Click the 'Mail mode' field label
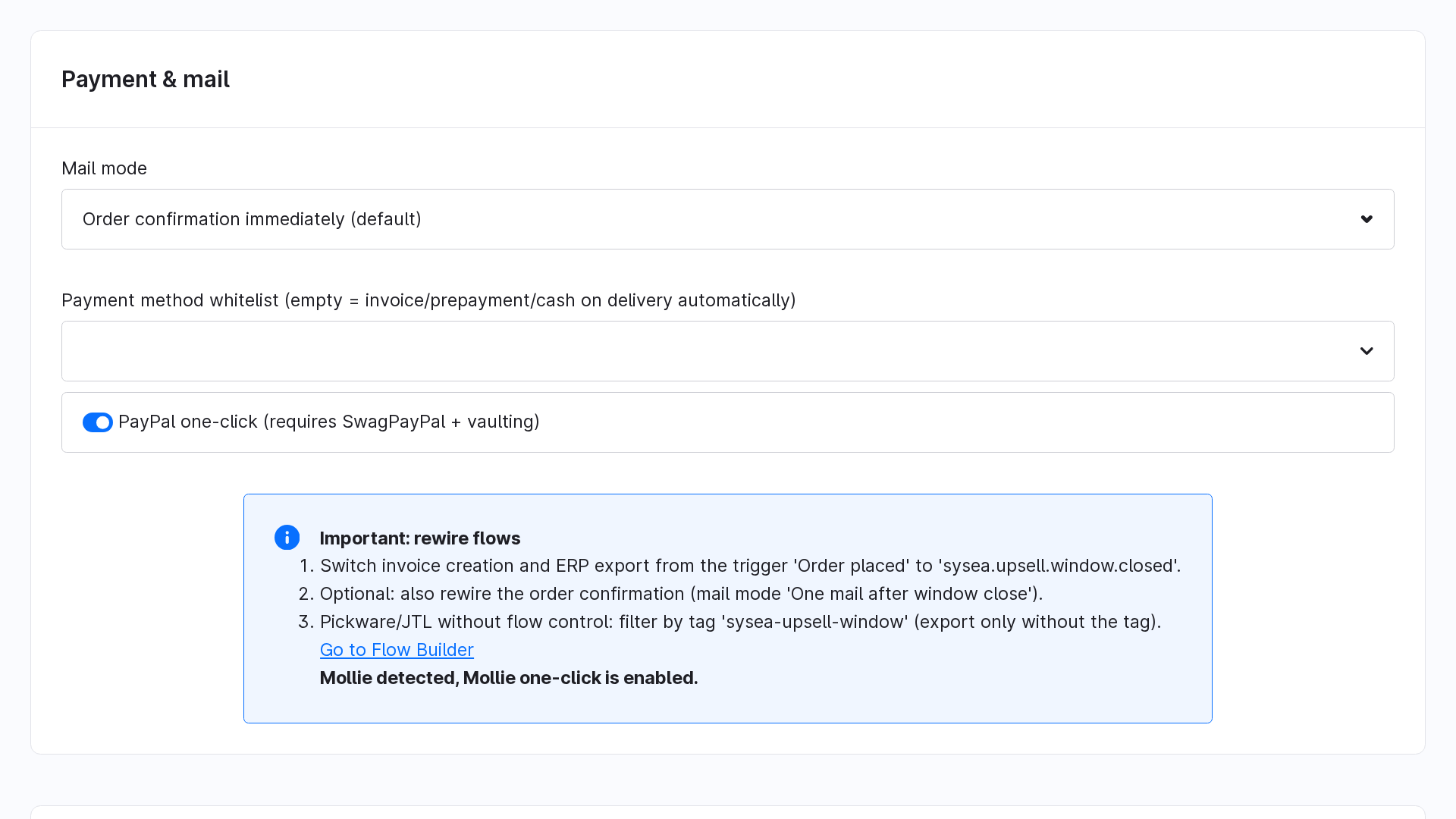The height and width of the screenshot is (819, 1456). point(104,168)
